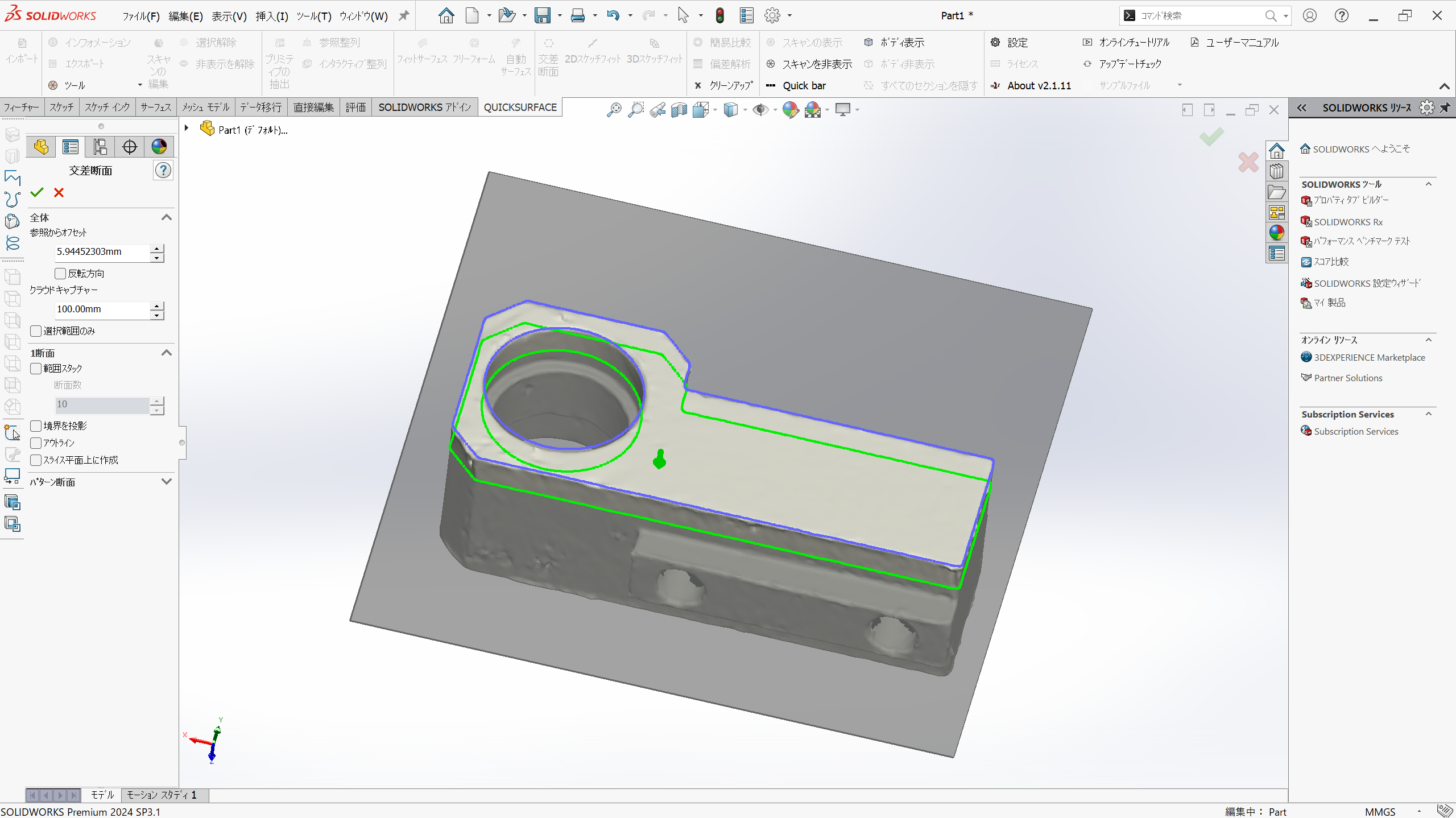This screenshot has width=1456, height=818.
Task: Check the 選択範囲のみ option
Action: coord(36,331)
